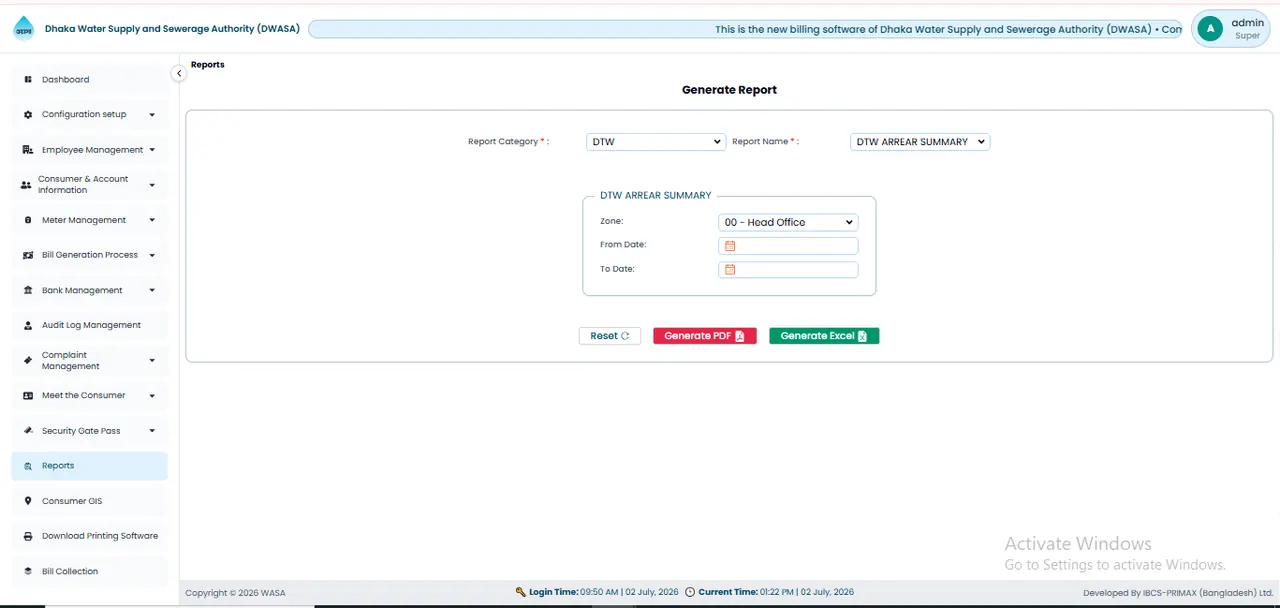Open the Reports menu item
The image size is (1280, 608).
click(90, 466)
